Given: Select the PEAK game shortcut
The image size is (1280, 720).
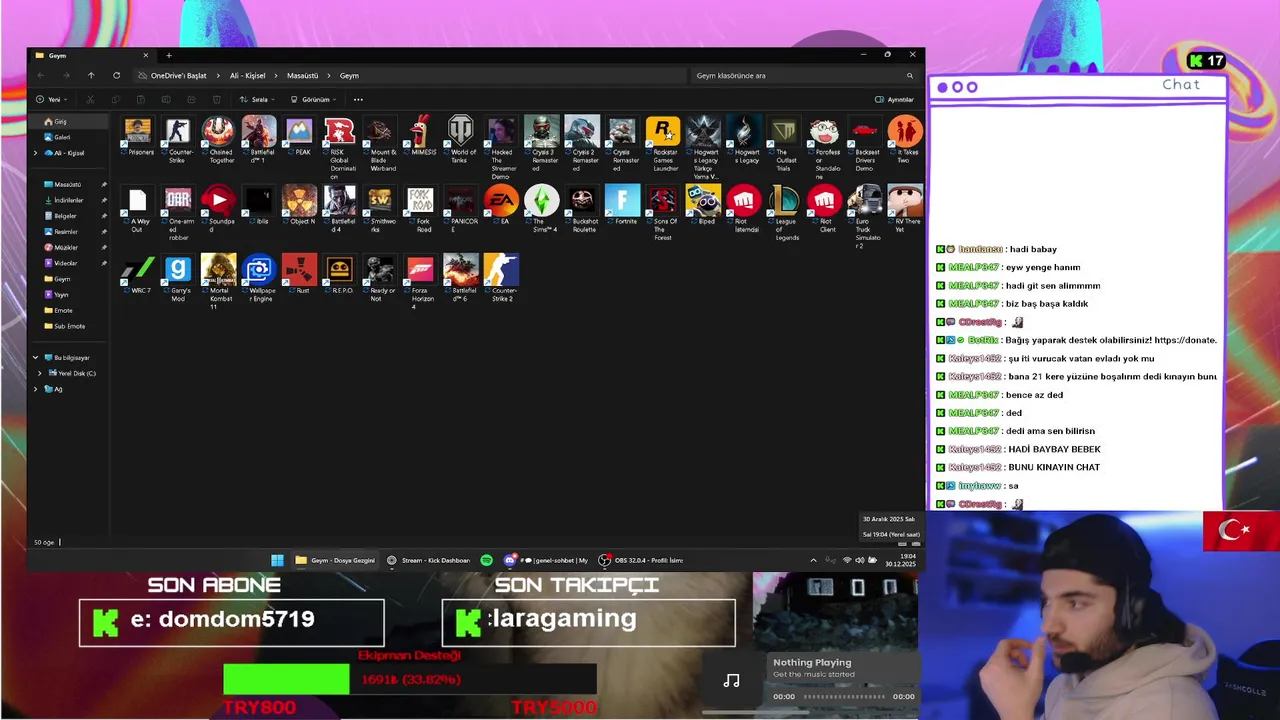Looking at the screenshot, I should [299, 137].
